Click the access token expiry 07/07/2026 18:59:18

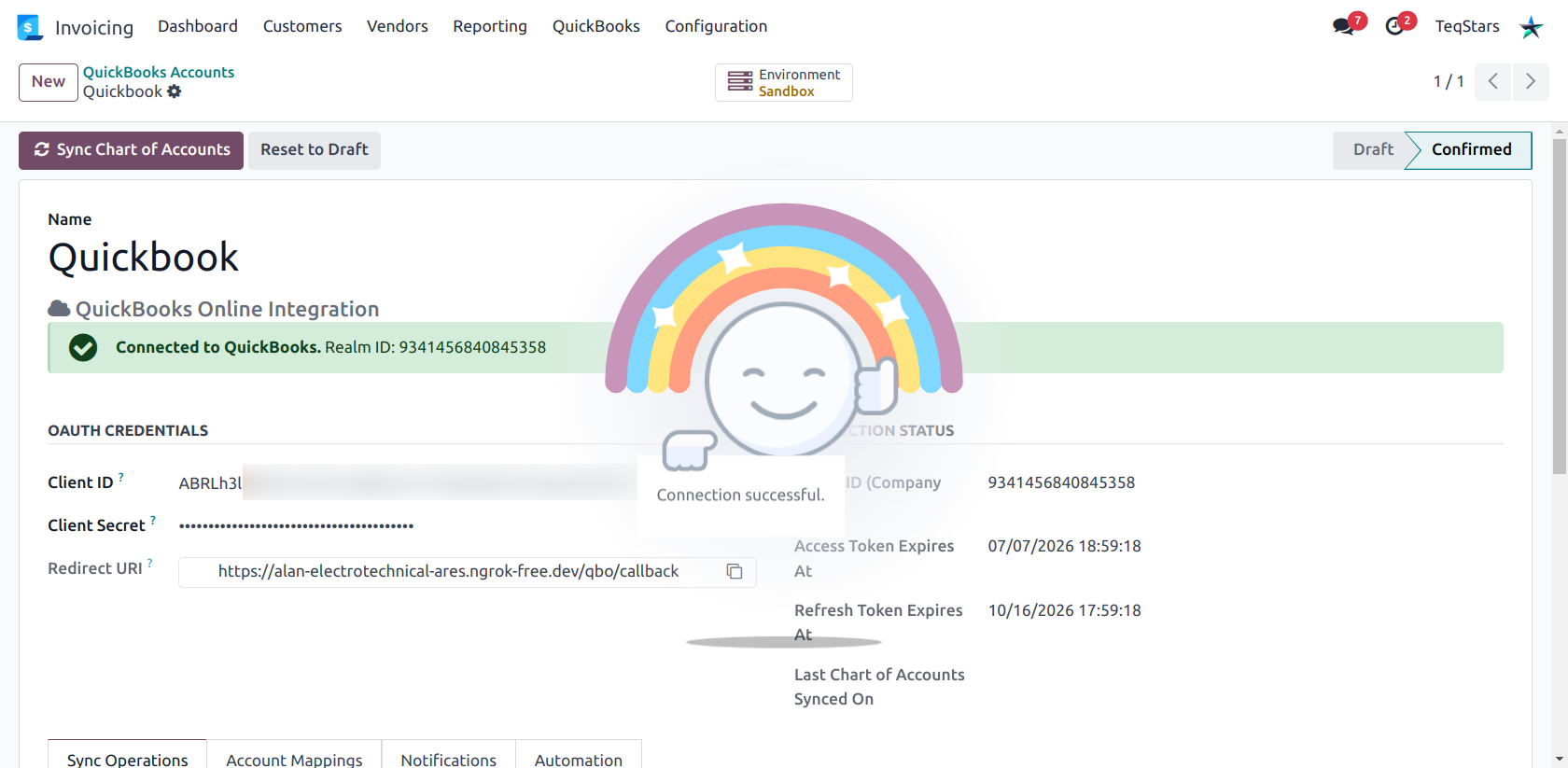click(1065, 546)
